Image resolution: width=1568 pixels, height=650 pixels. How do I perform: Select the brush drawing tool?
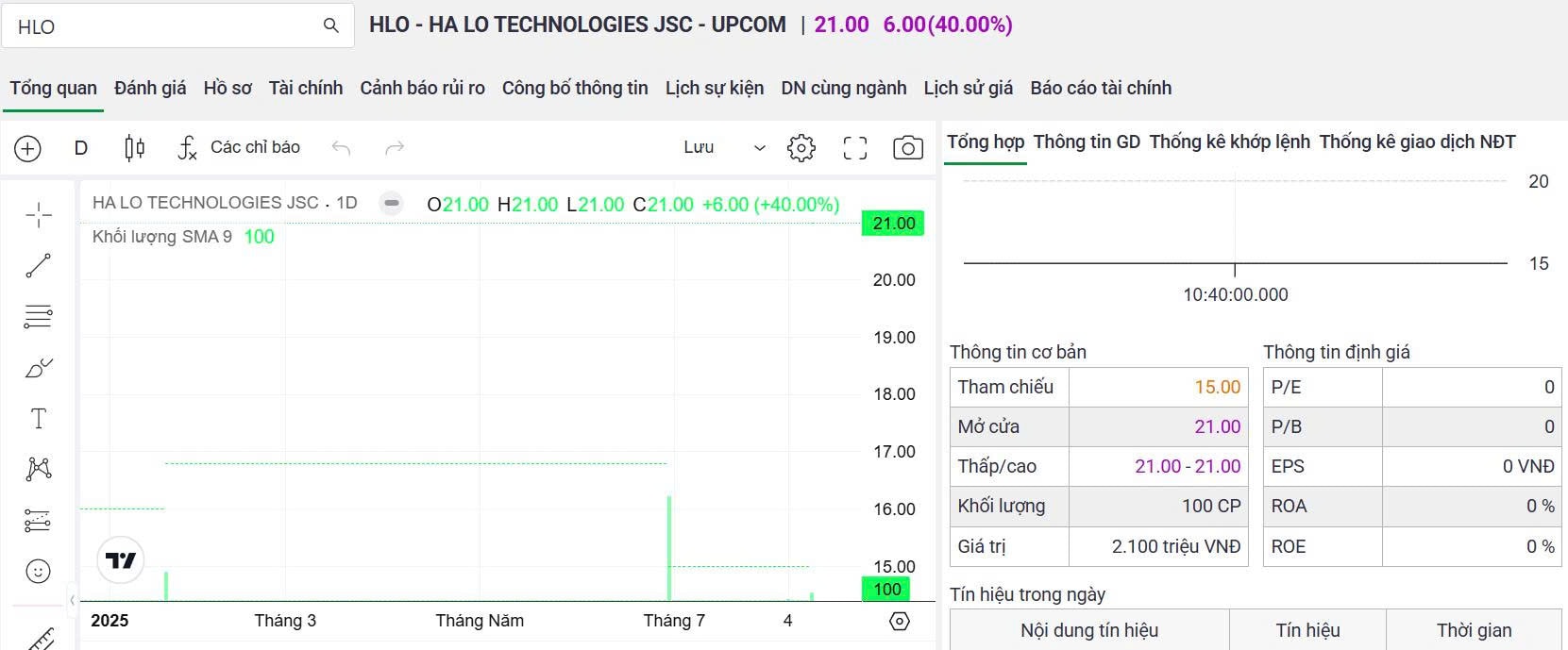point(39,367)
